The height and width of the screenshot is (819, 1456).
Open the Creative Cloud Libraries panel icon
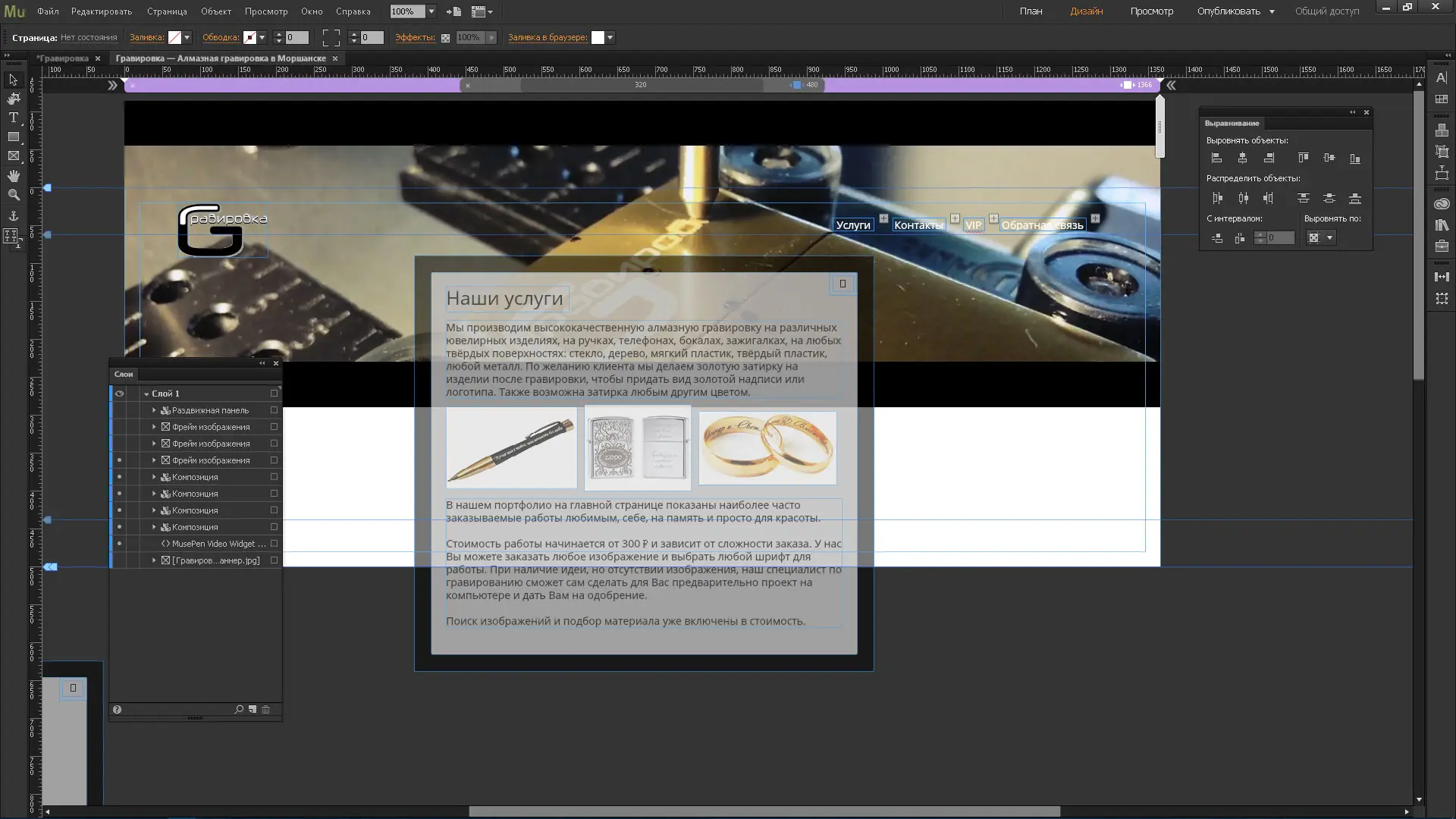point(1442,204)
